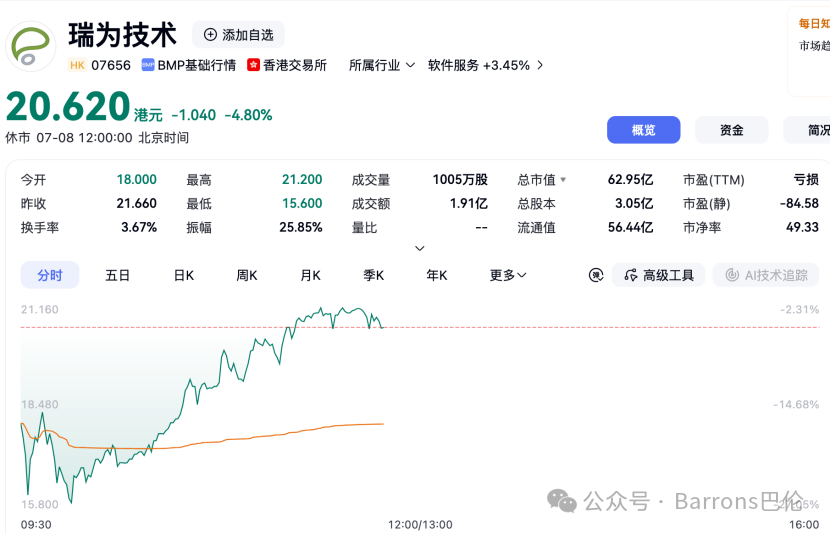Click the percentage change -4.80%
This screenshot has width=830, height=534.
248,115
